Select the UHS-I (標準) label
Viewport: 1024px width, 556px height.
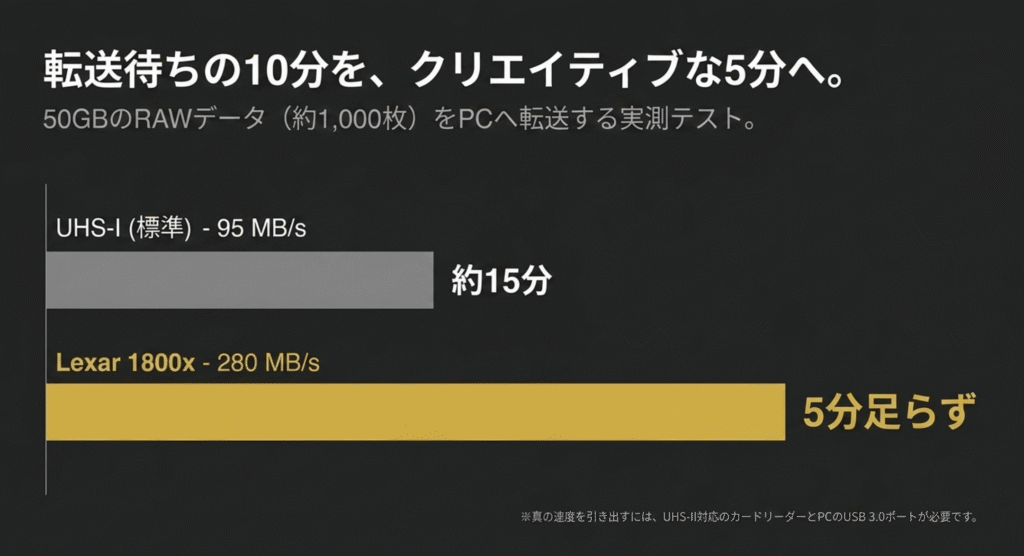[x=124, y=228]
